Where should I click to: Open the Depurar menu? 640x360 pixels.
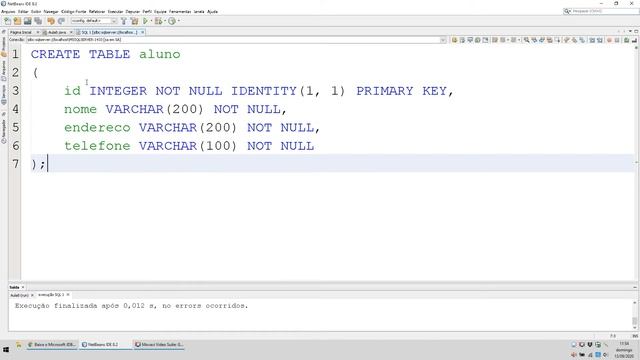click(133, 11)
